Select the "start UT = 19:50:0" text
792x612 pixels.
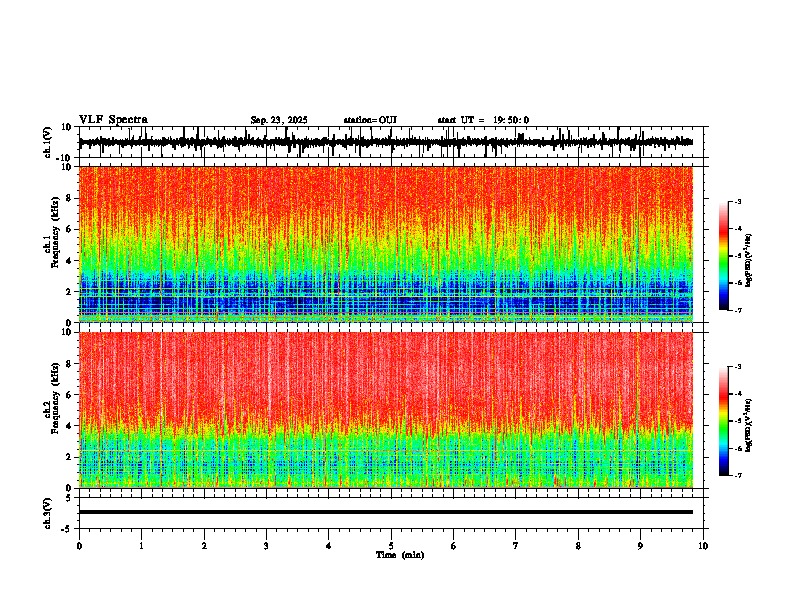click(x=483, y=120)
